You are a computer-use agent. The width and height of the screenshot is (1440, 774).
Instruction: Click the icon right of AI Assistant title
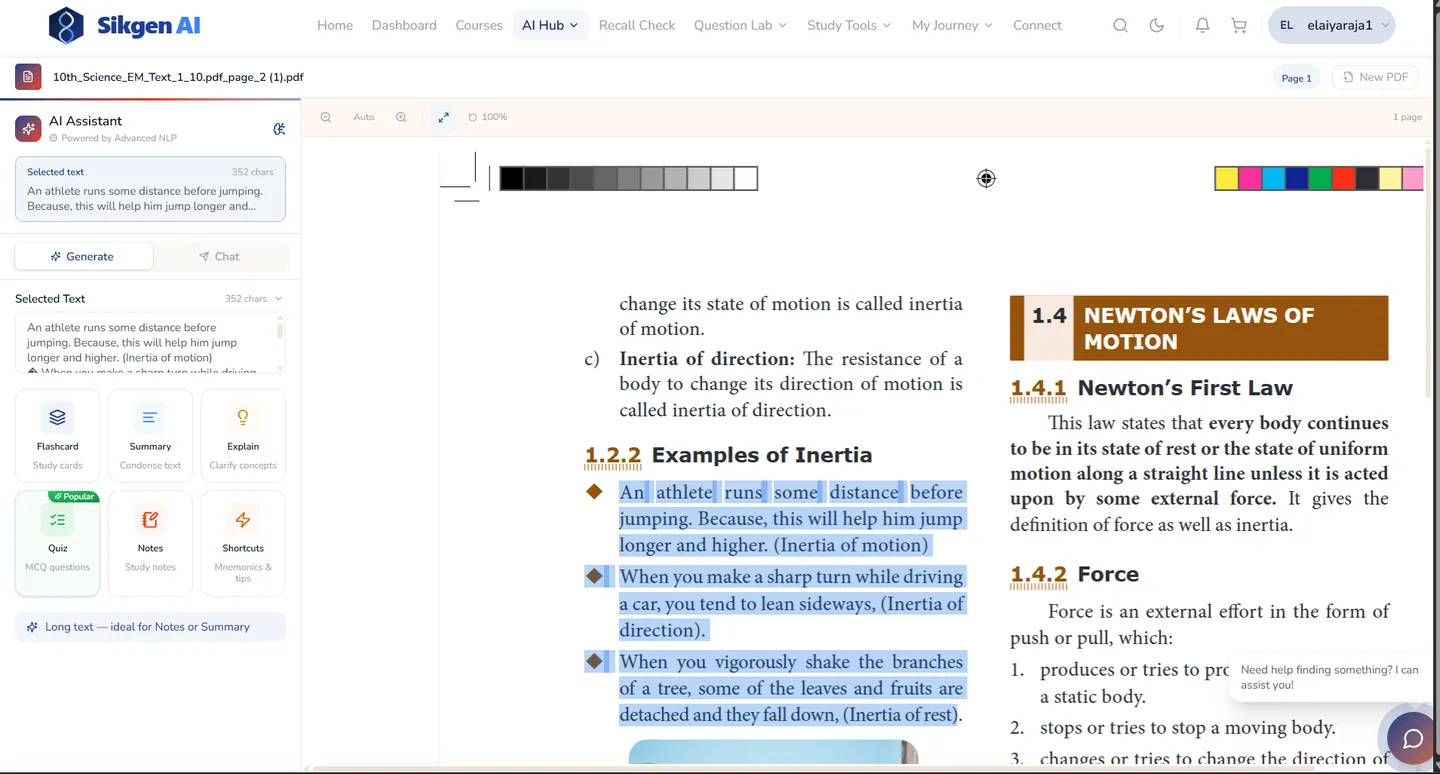tap(279, 128)
